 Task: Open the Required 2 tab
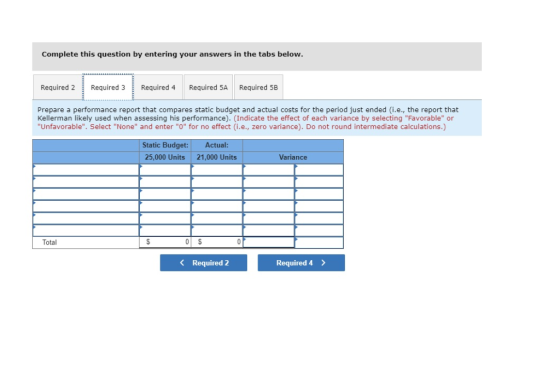click(x=58, y=87)
